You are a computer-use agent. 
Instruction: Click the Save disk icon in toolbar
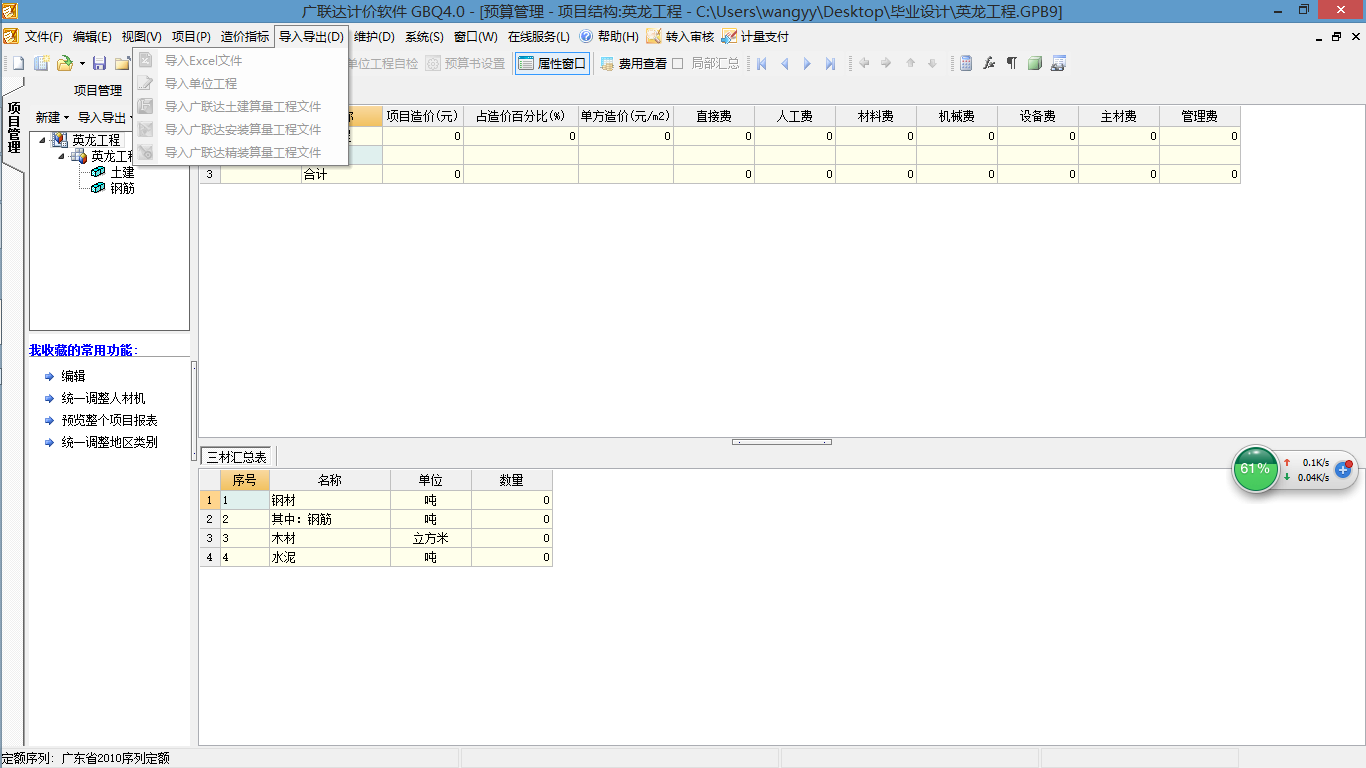point(99,64)
